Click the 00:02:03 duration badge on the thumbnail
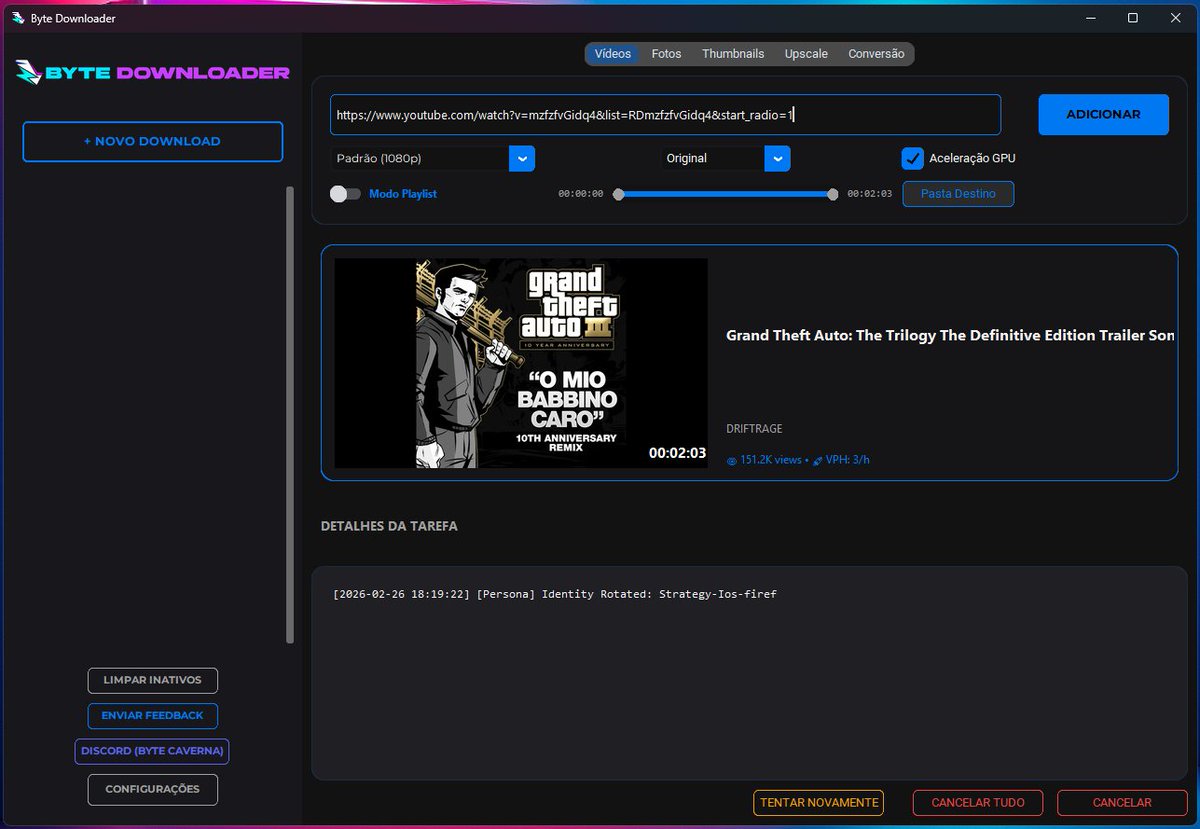 click(x=677, y=453)
